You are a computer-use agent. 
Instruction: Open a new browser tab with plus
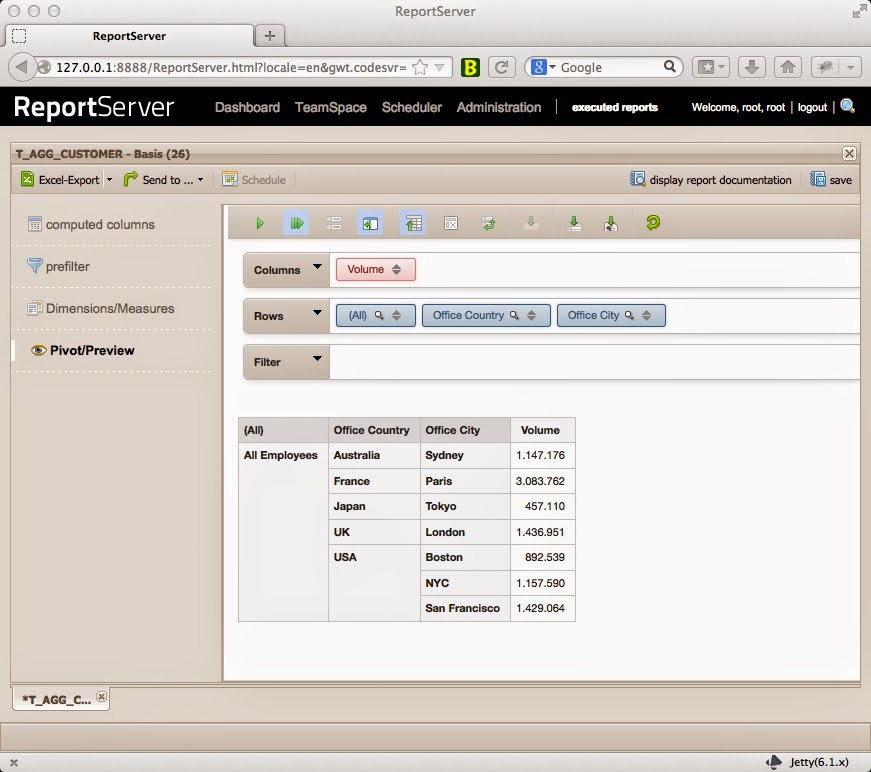pyautogui.click(x=270, y=36)
